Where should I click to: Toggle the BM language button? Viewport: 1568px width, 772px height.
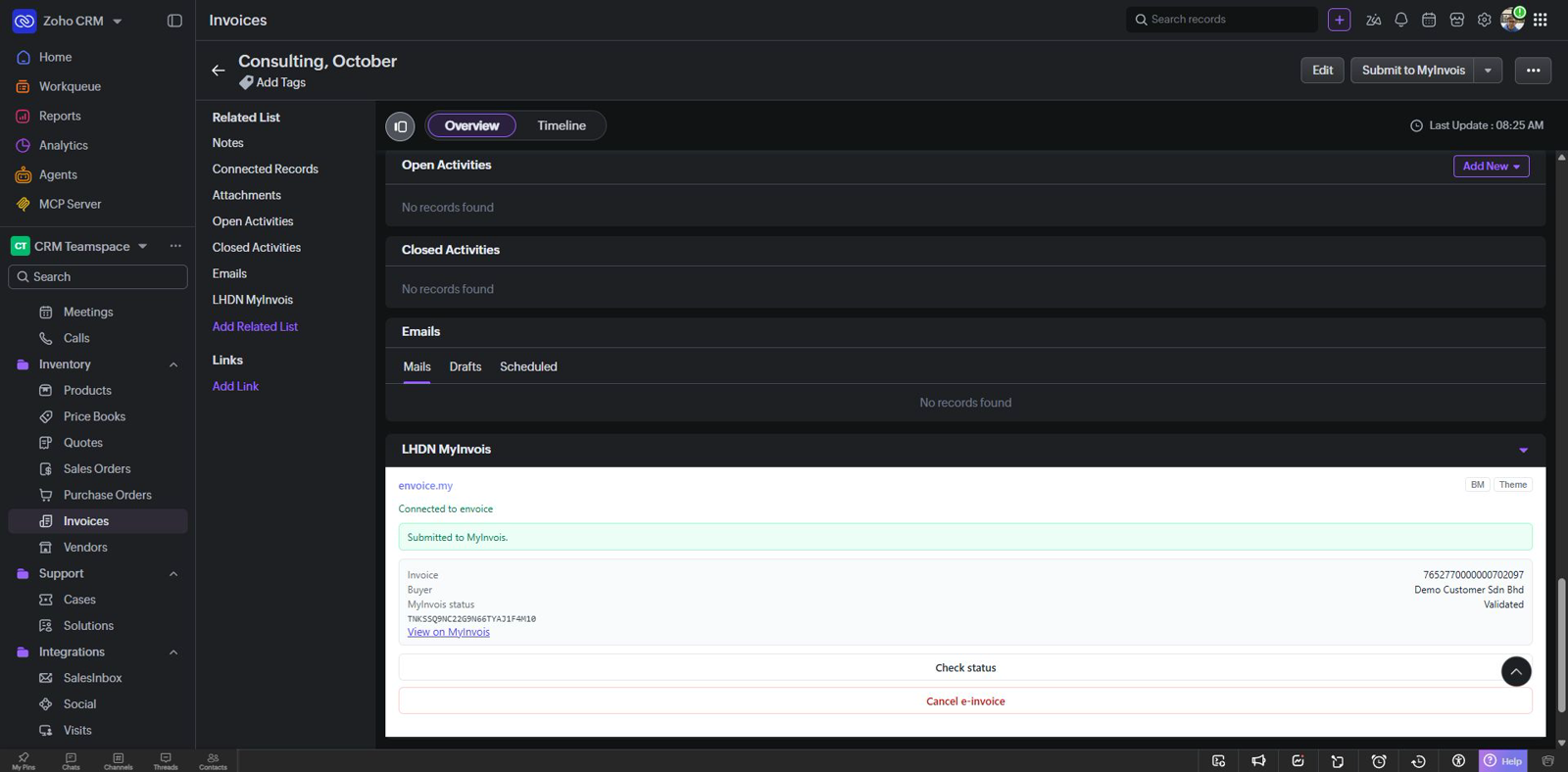[x=1477, y=485]
